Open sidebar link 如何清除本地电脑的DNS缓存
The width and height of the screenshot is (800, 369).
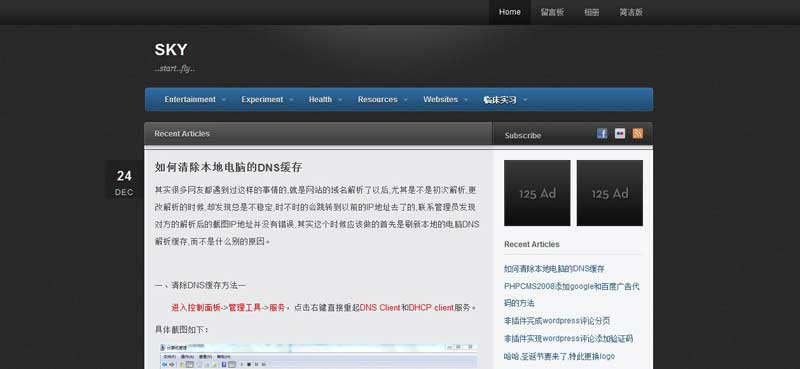point(554,268)
